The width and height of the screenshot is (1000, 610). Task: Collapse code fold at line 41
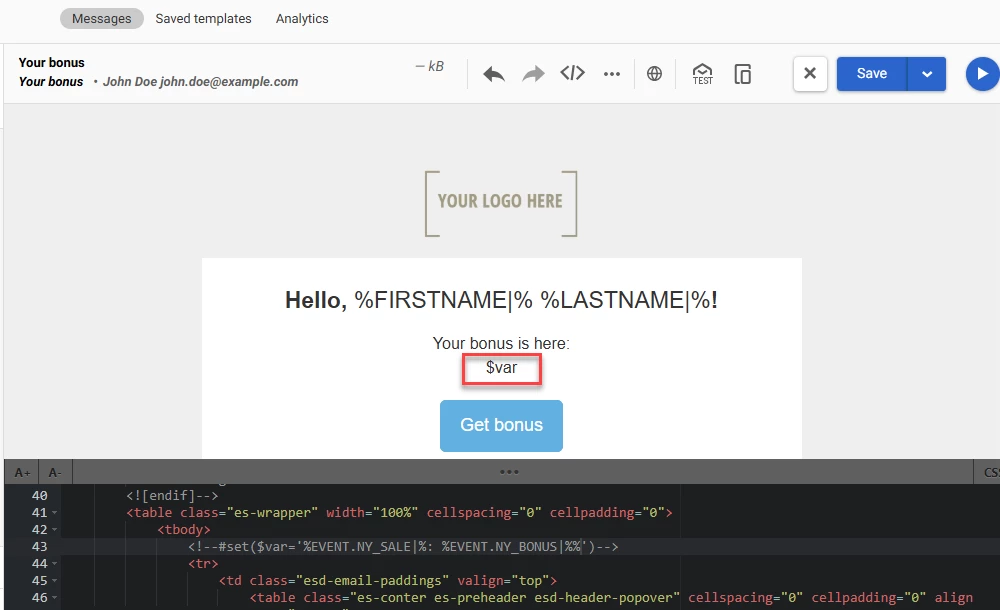pos(54,513)
